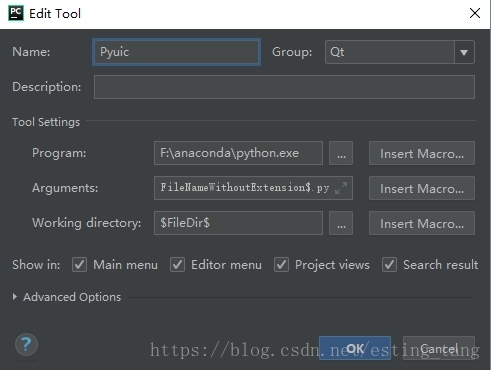Close the Edit Tool dialog
This screenshot has height=370, width=491.
475,13
